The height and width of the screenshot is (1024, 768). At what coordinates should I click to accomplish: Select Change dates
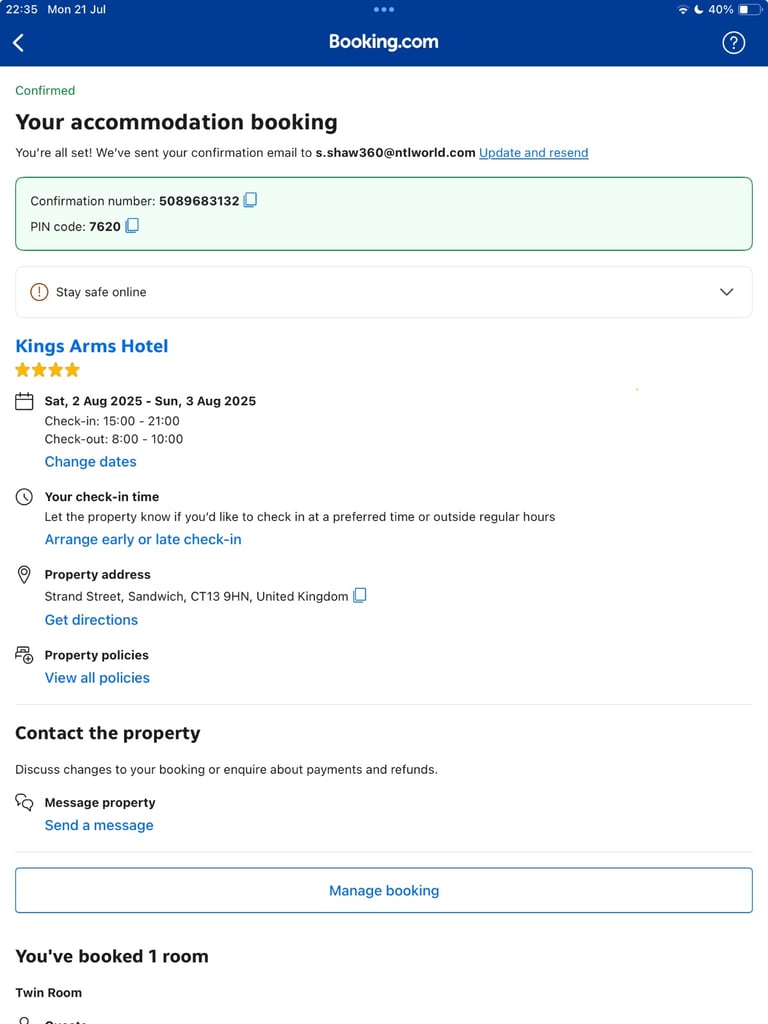(x=91, y=462)
